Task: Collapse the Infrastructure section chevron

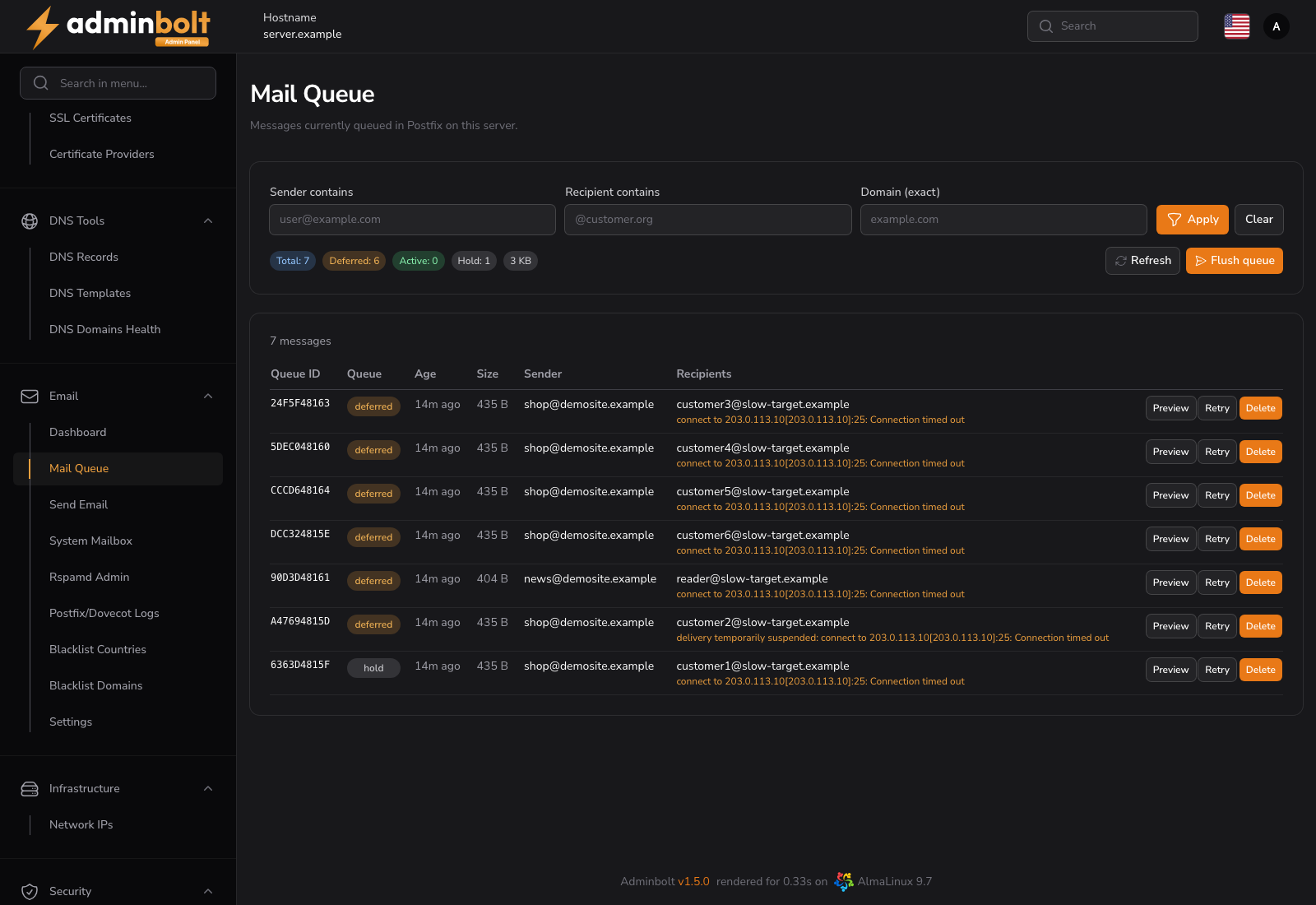Action: (208, 789)
